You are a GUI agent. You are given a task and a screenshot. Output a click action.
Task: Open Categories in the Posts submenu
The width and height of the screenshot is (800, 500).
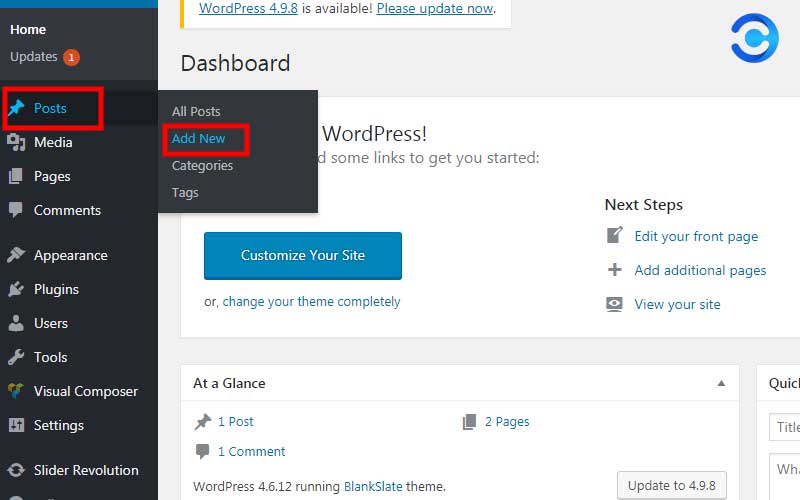pyautogui.click(x=202, y=166)
